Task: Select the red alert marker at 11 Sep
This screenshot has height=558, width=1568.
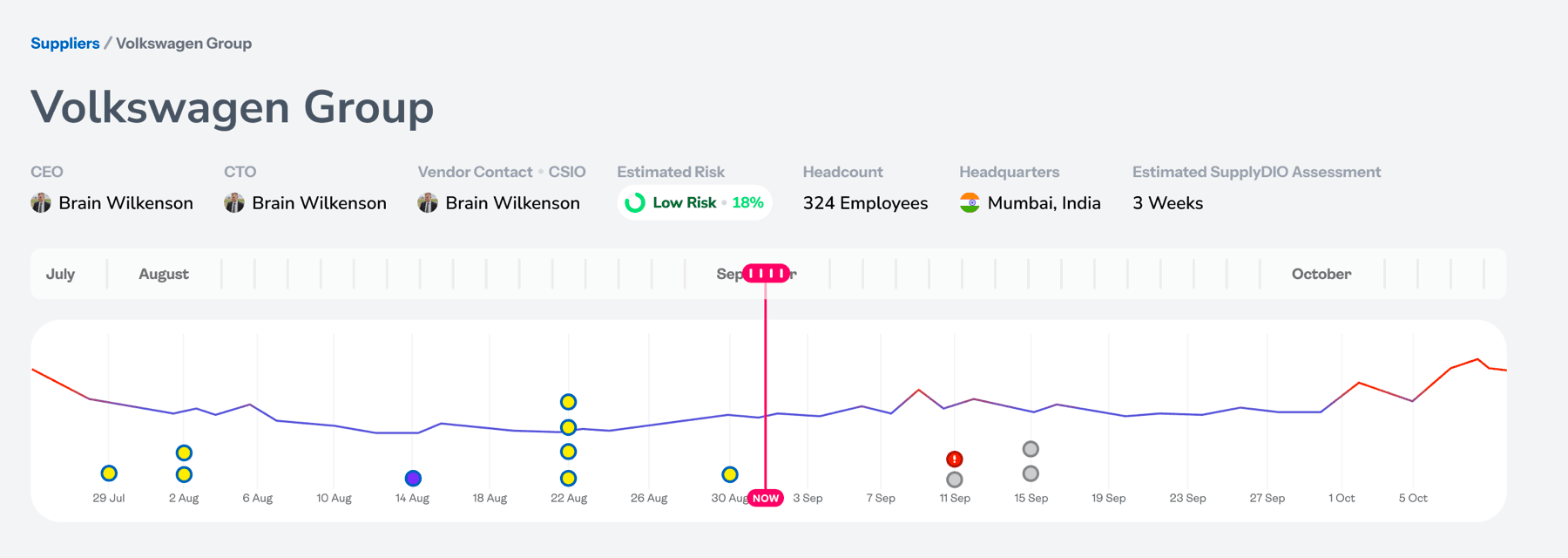Action: tap(955, 459)
